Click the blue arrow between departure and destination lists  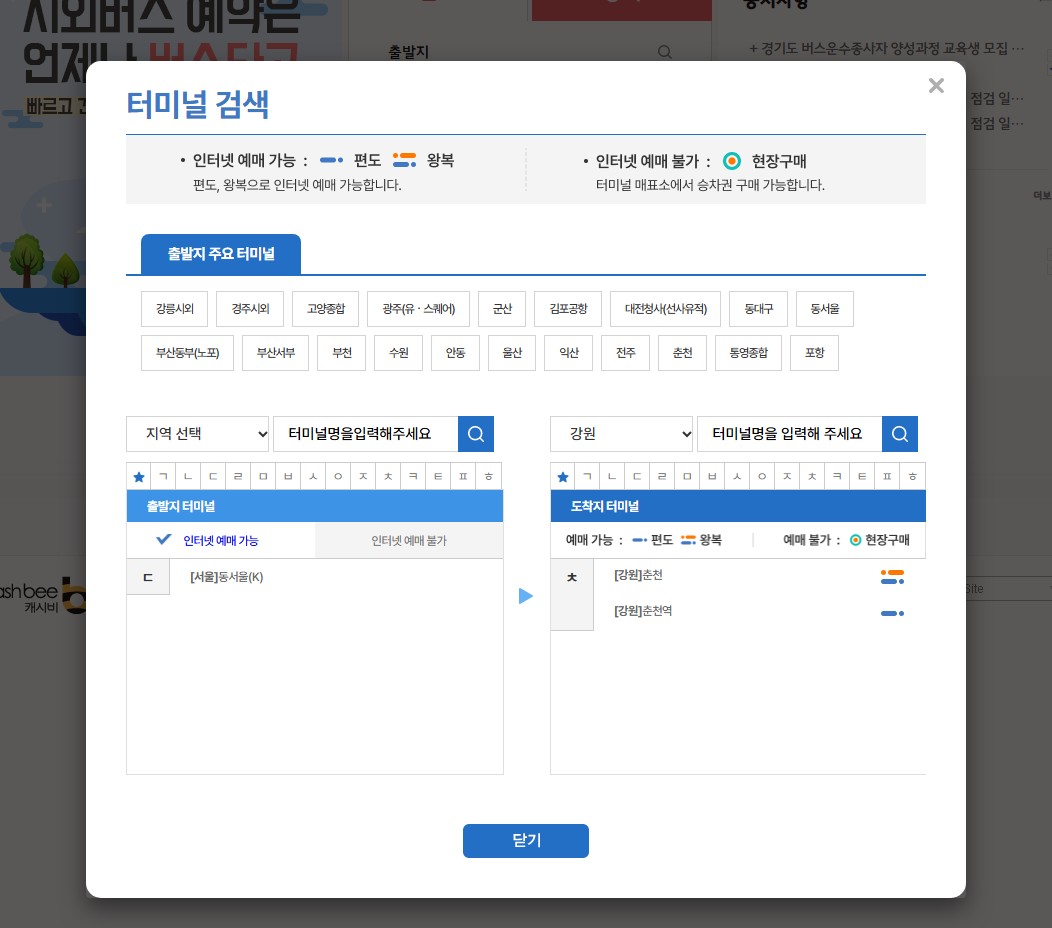[x=527, y=595]
